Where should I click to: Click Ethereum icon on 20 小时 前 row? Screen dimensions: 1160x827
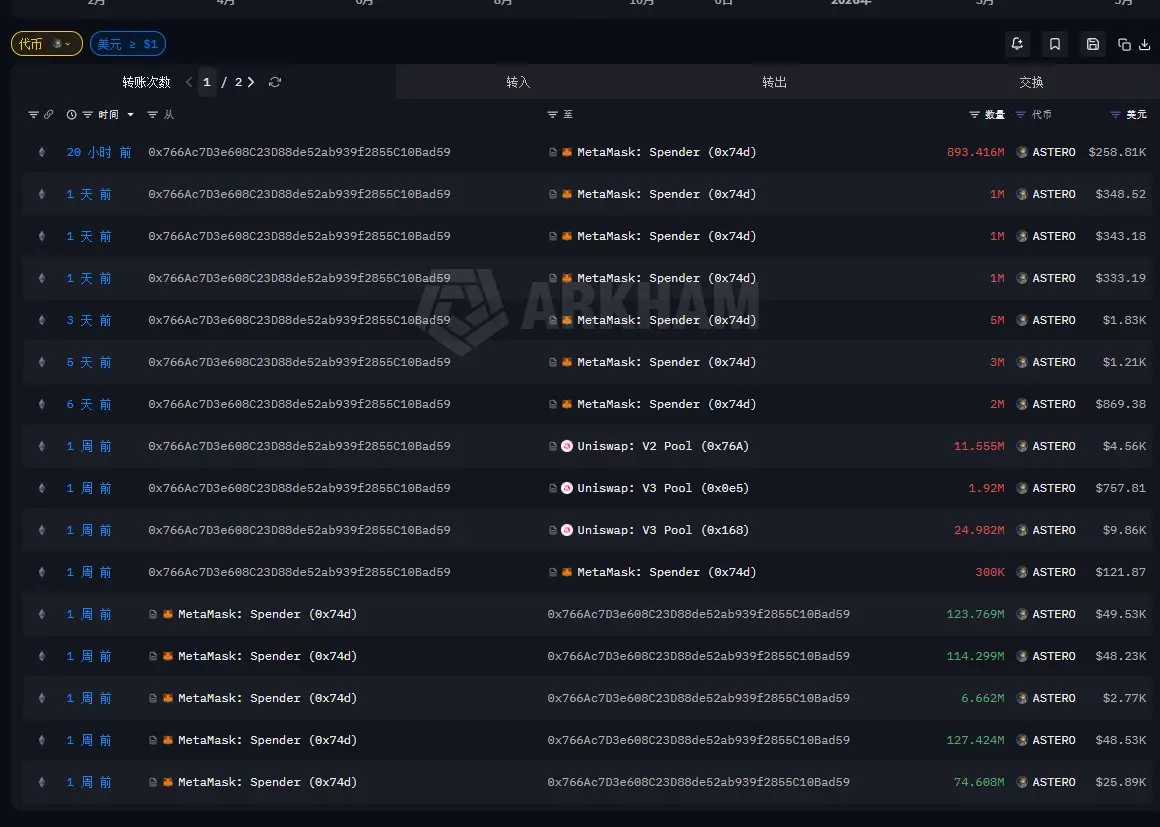pyautogui.click(x=41, y=152)
